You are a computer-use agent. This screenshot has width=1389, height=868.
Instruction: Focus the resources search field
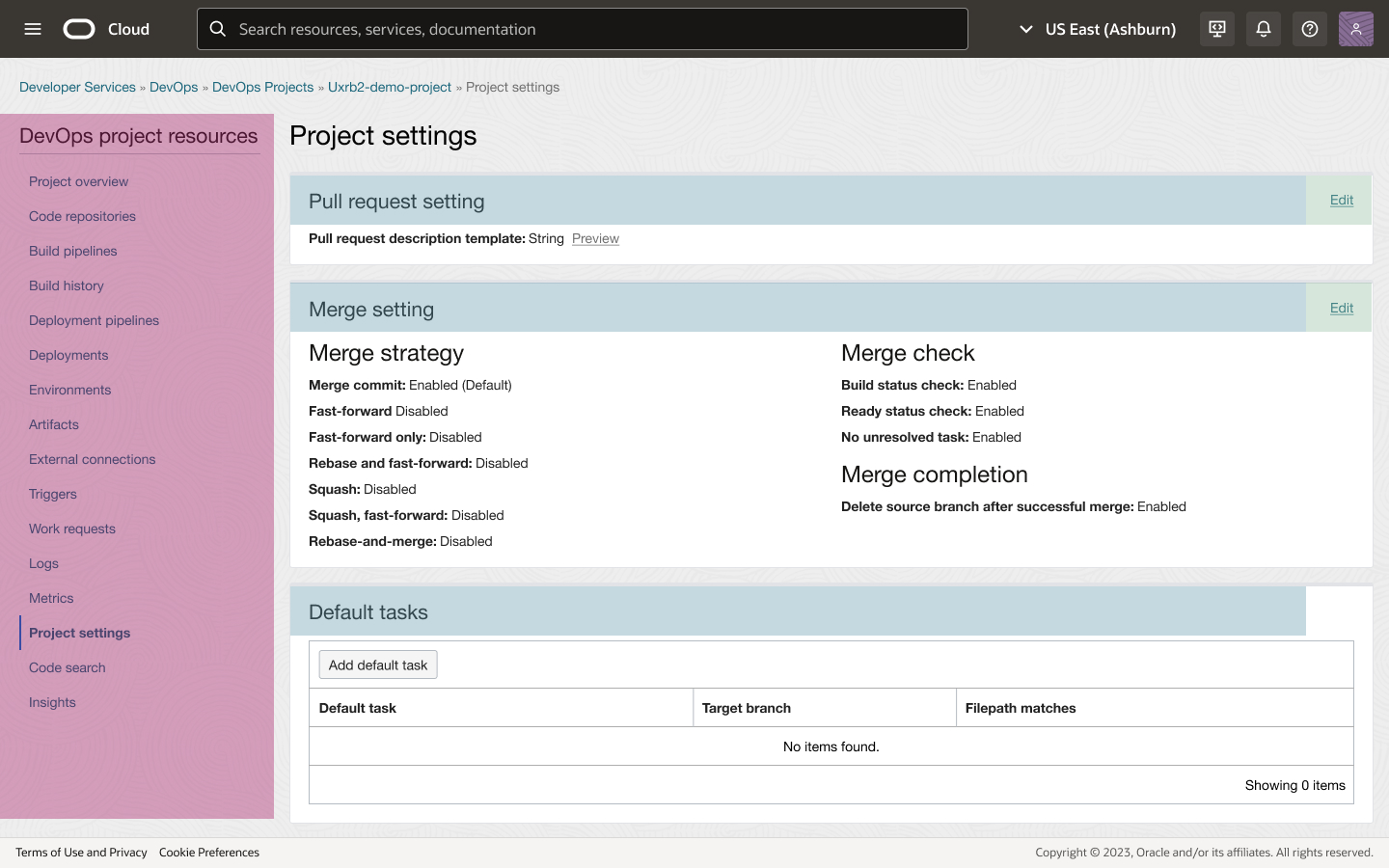pyautogui.click(x=598, y=29)
